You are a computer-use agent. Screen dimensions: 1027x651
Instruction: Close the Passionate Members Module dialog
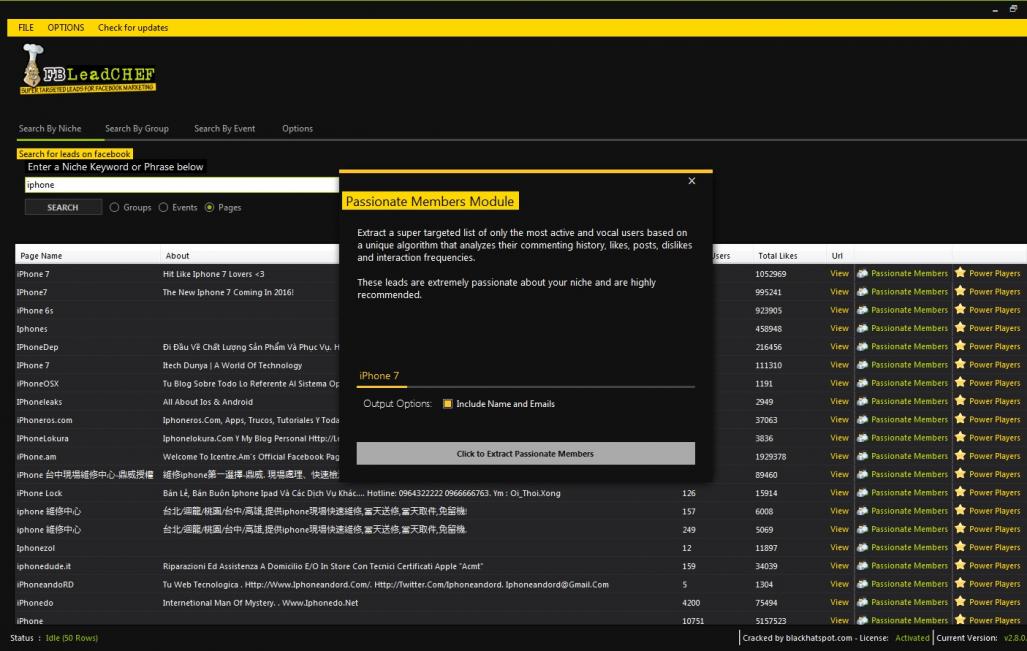[x=692, y=181]
